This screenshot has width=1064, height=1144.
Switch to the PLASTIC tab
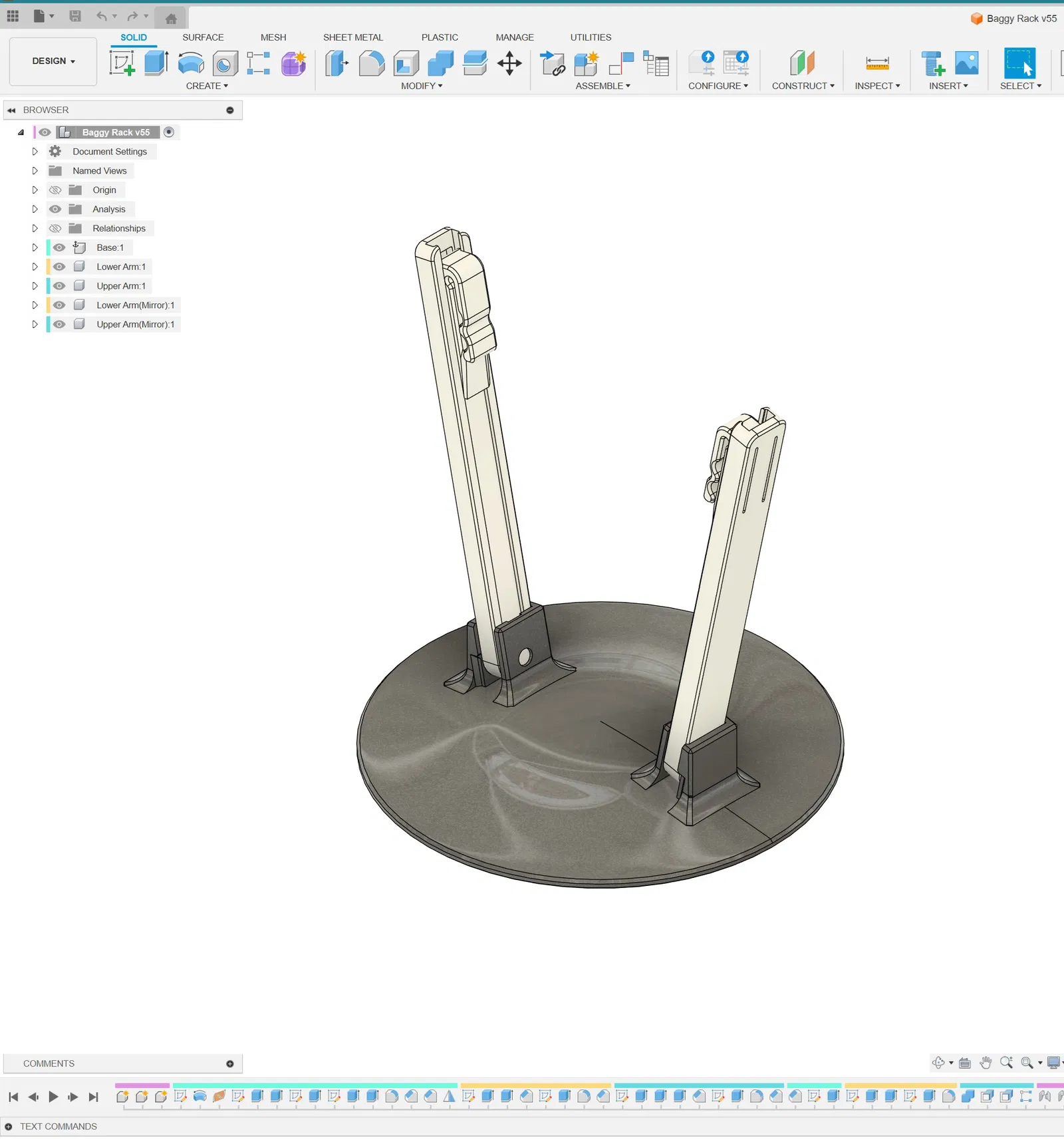(440, 38)
